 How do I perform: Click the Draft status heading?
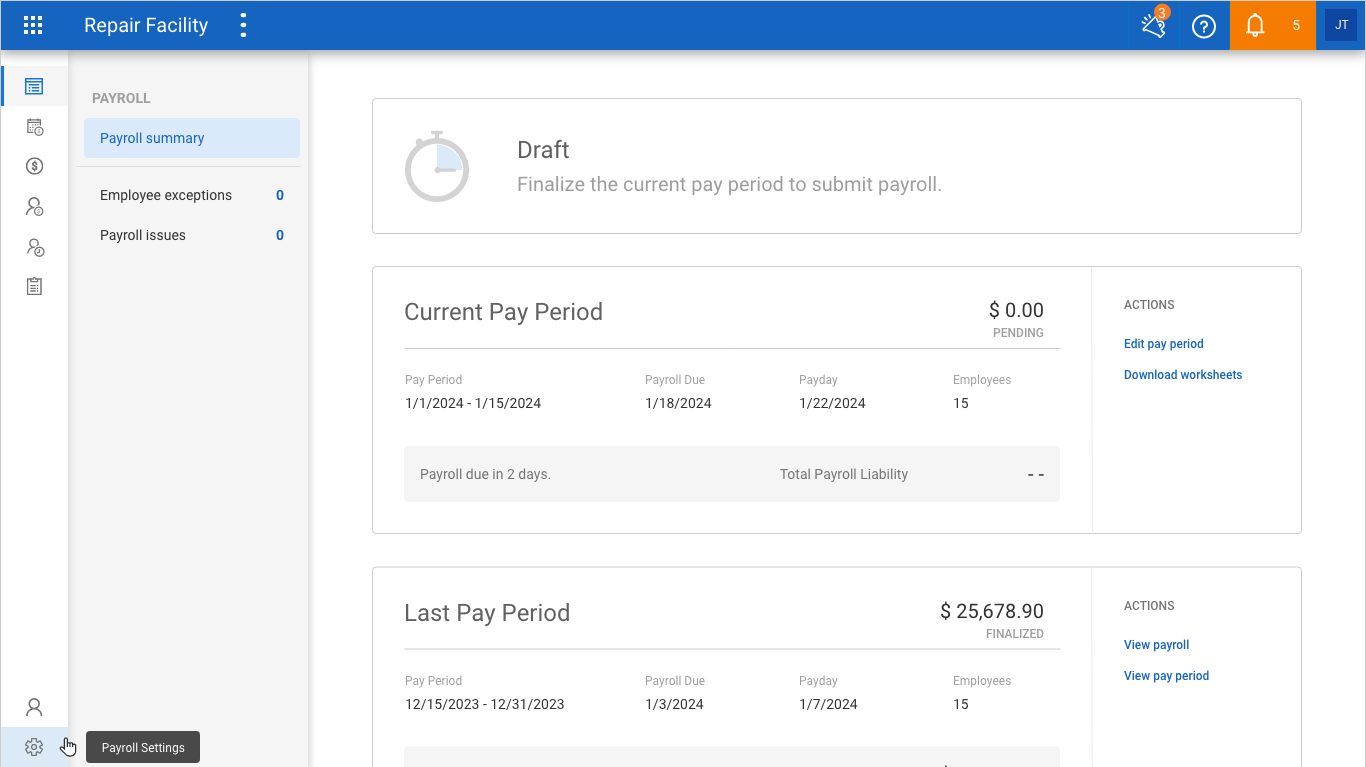[543, 150]
